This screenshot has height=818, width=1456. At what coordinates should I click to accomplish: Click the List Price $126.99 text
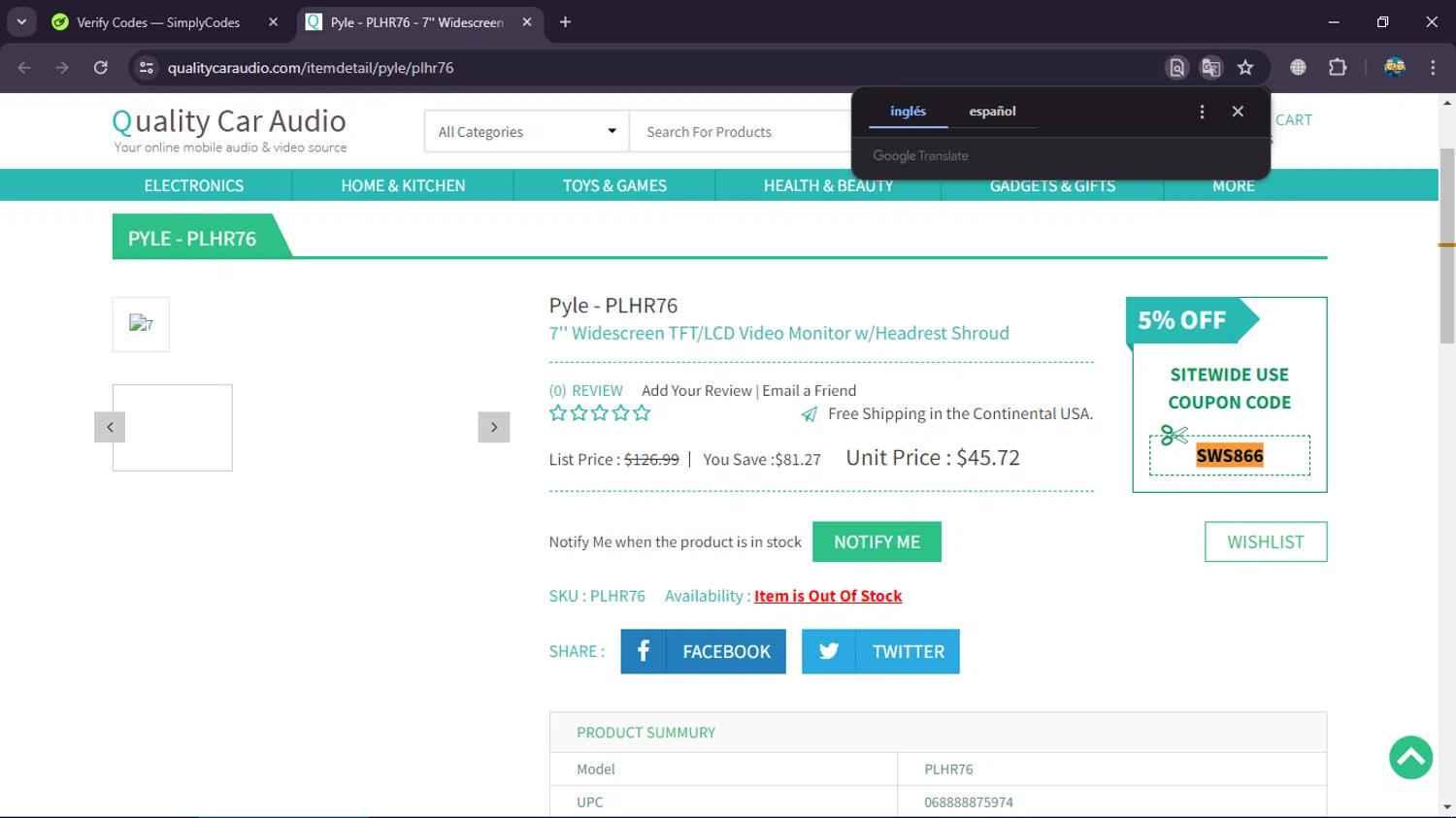click(x=613, y=460)
